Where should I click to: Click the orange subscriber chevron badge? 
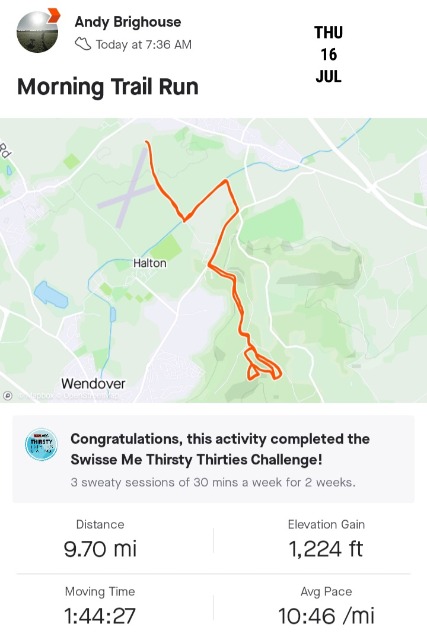[x=53, y=16]
